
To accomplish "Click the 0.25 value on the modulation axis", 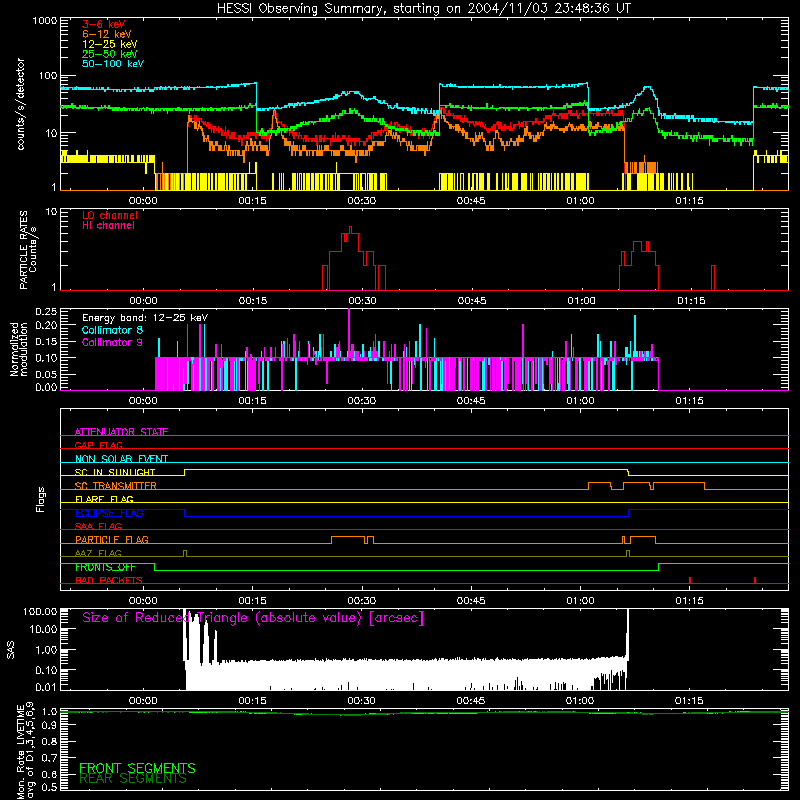I will tap(46, 311).
